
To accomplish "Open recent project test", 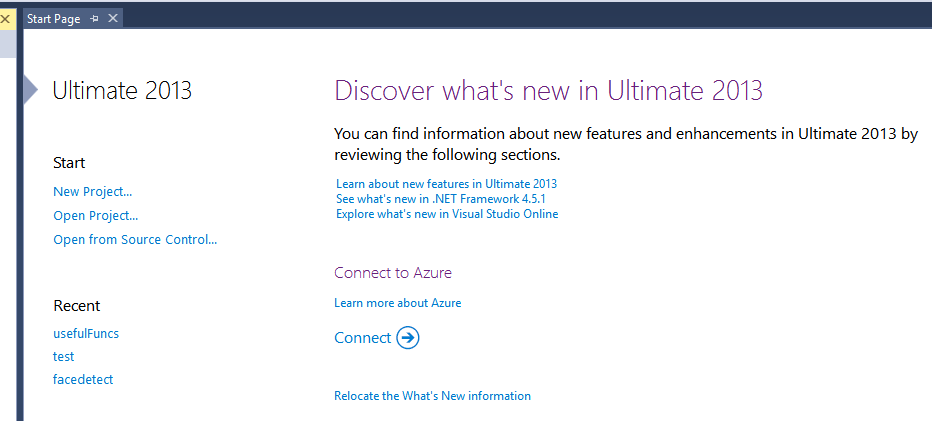I will click(64, 357).
